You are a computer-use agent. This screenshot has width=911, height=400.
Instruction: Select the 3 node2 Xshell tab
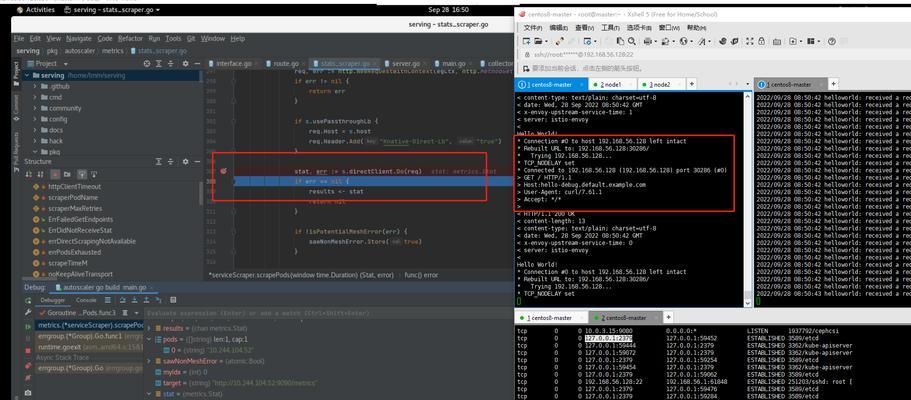659,84
